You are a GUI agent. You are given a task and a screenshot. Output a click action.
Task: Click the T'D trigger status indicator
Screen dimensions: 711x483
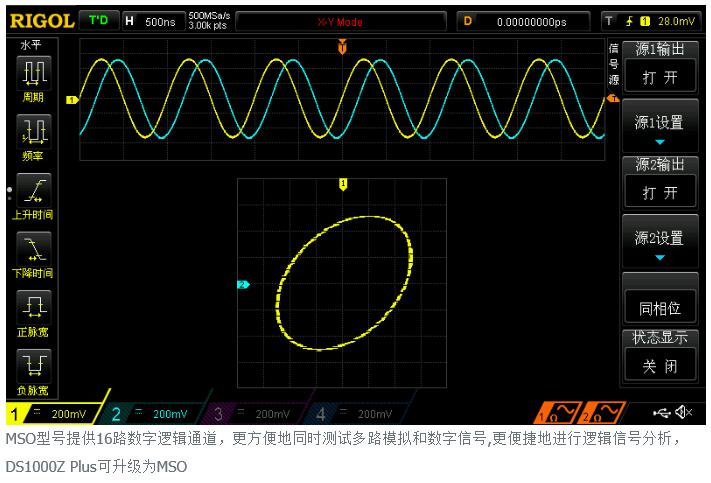[x=98, y=21]
